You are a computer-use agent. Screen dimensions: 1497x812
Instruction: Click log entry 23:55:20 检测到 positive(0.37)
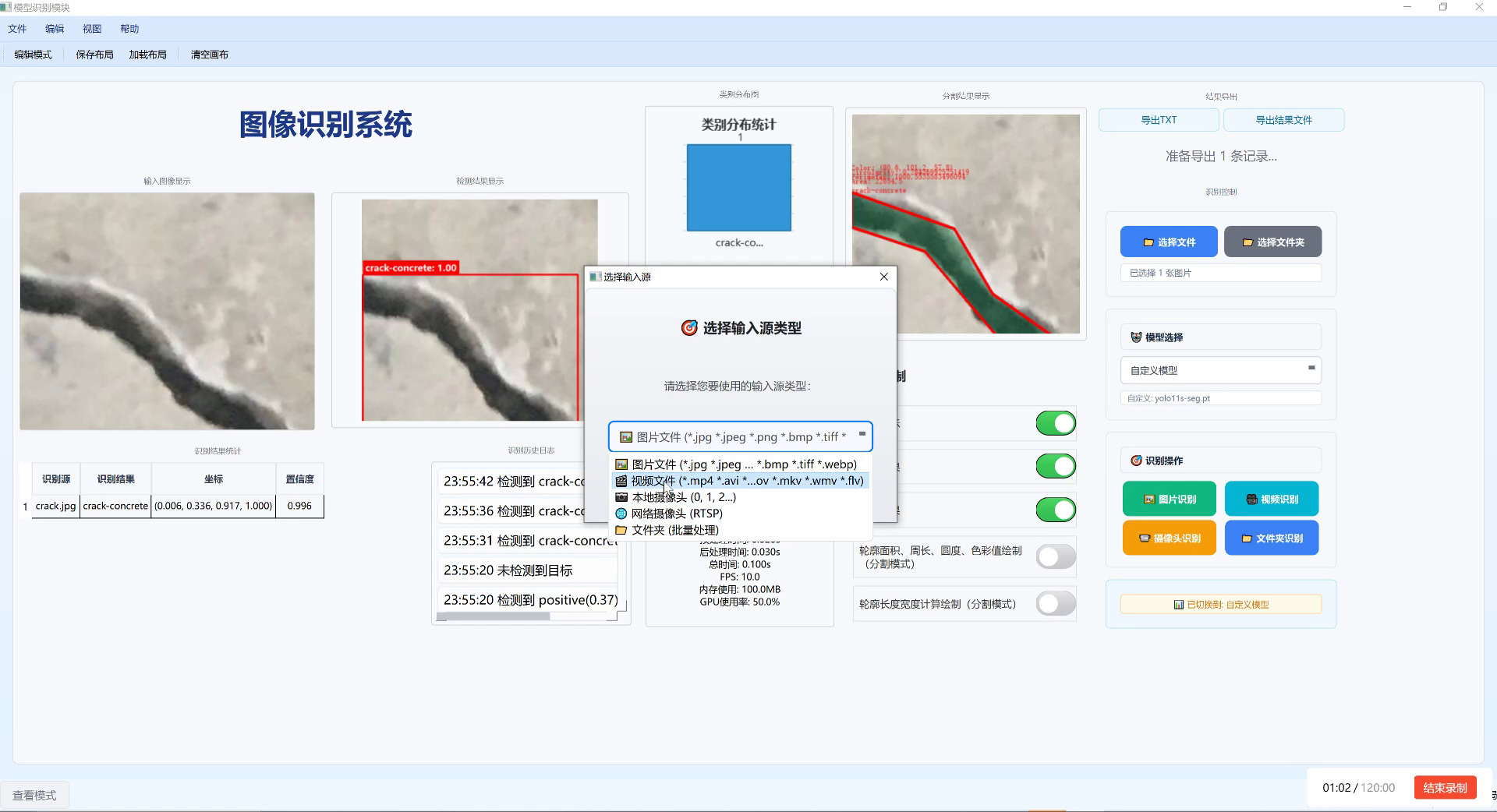point(528,600)
